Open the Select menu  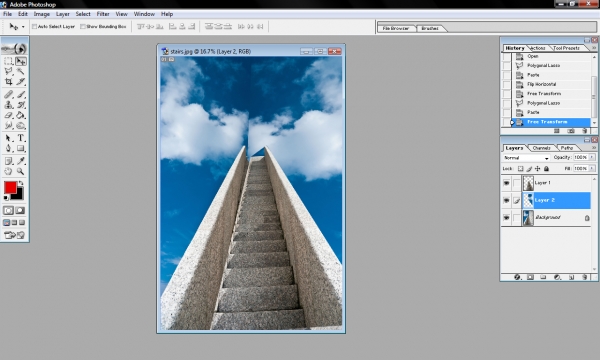83,14
